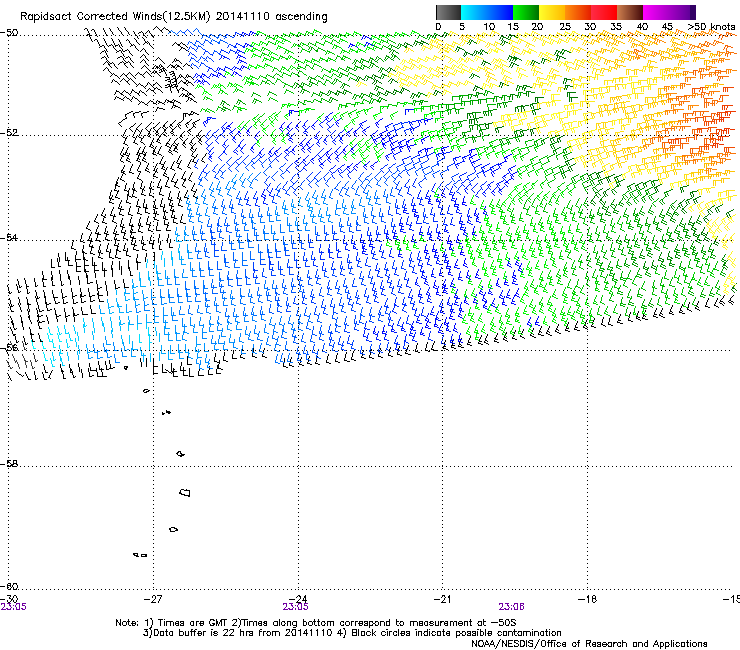This screenshot has width=740, height=650.
Task: Click the legend tick label '25'
Action: pos(565,27)
